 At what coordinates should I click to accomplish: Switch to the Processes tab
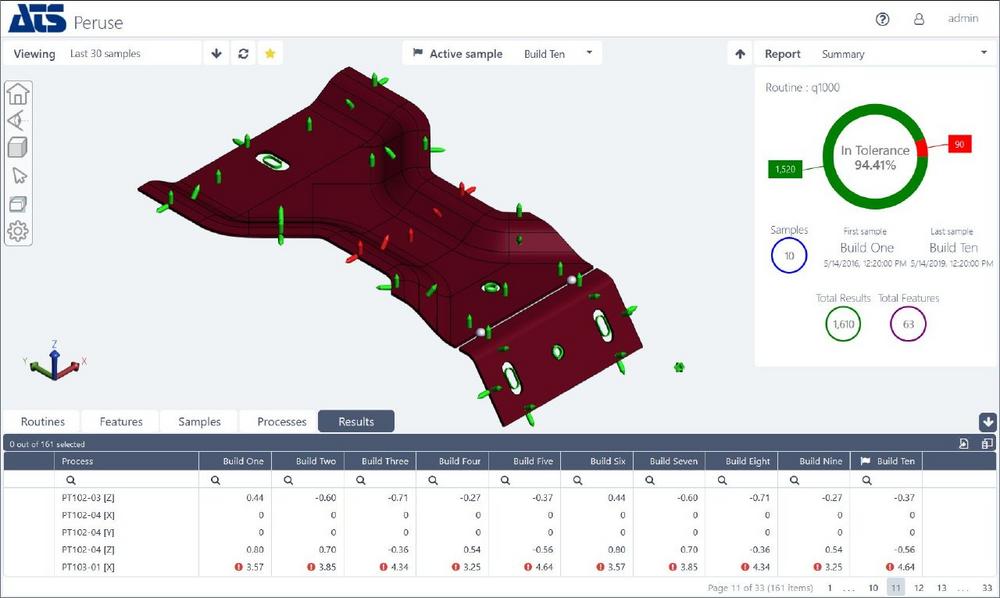coord(281,421)
